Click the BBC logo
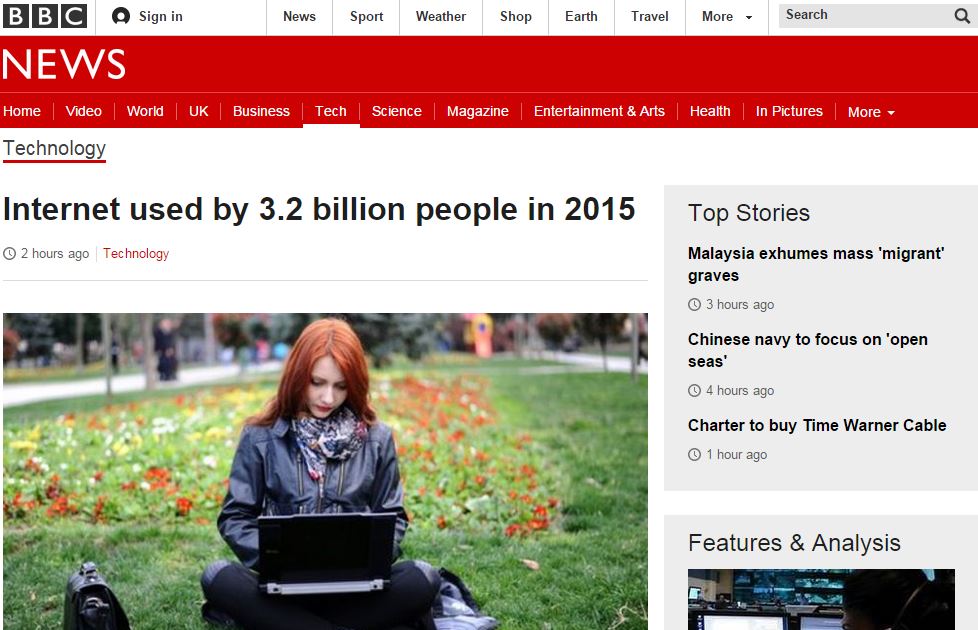The height and width of the screenshot is (630, 978). click(45, 16)
